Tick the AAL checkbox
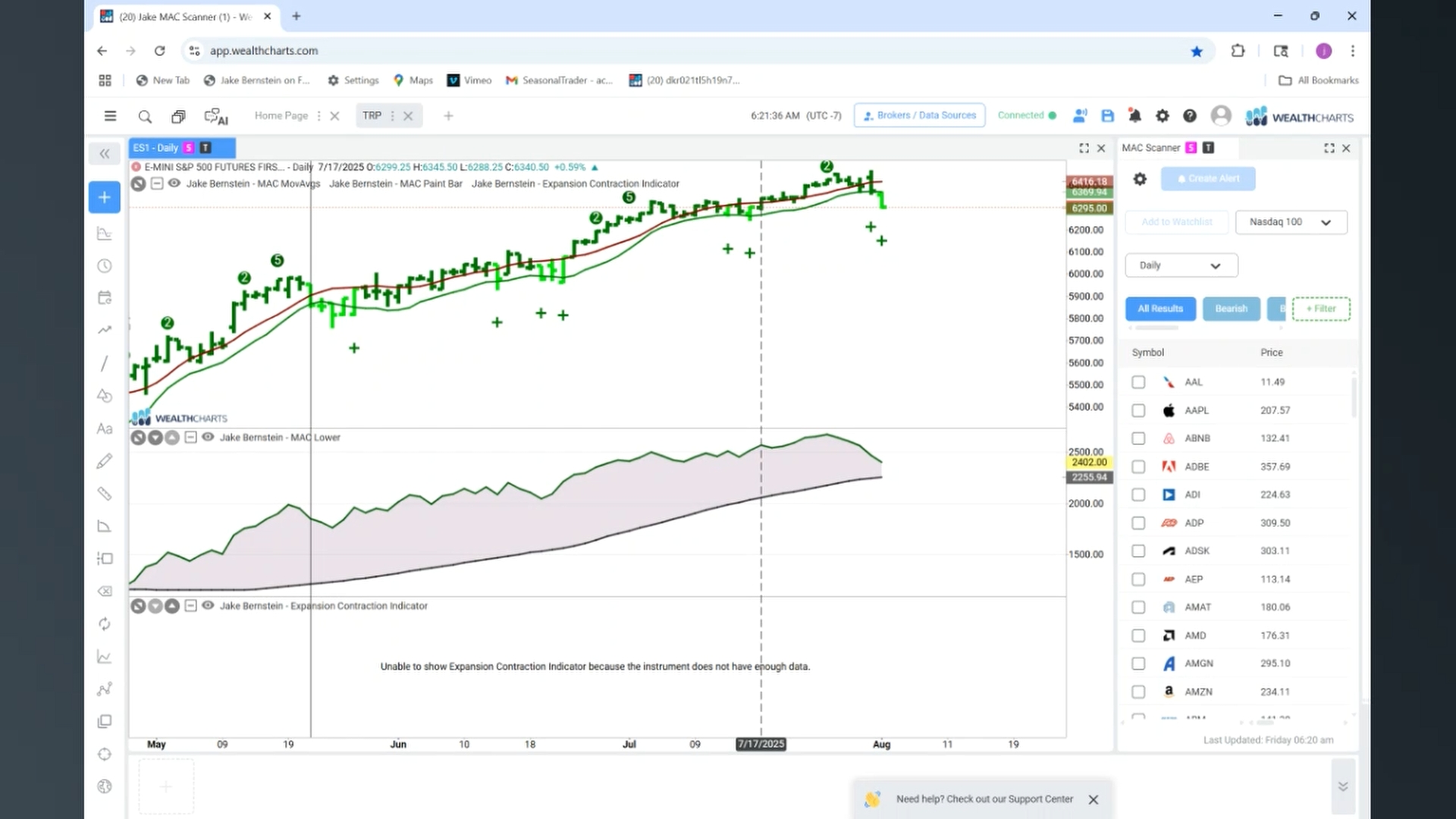The height and width of the screenshot is (819, 1456). (x=1138, y=382)
